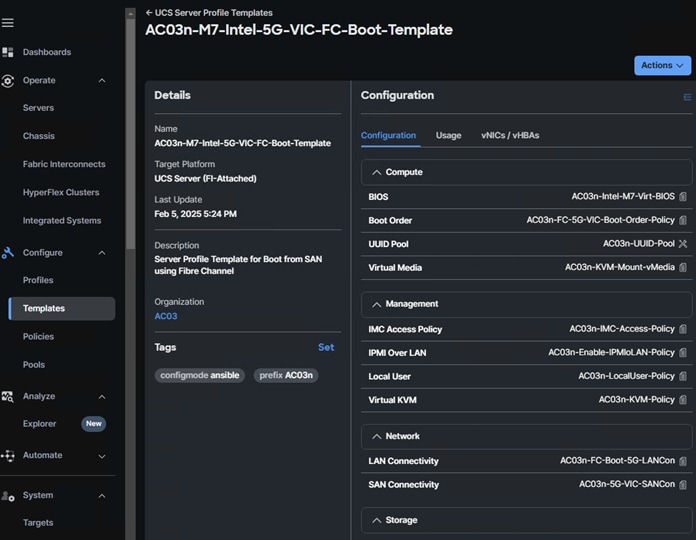Open Targets under System

point(38,523)
